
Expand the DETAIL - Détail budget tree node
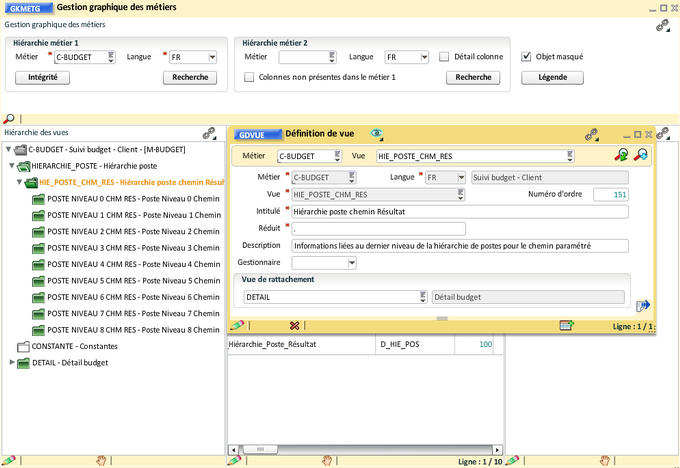pyautogui.click(x=12, y=362)
